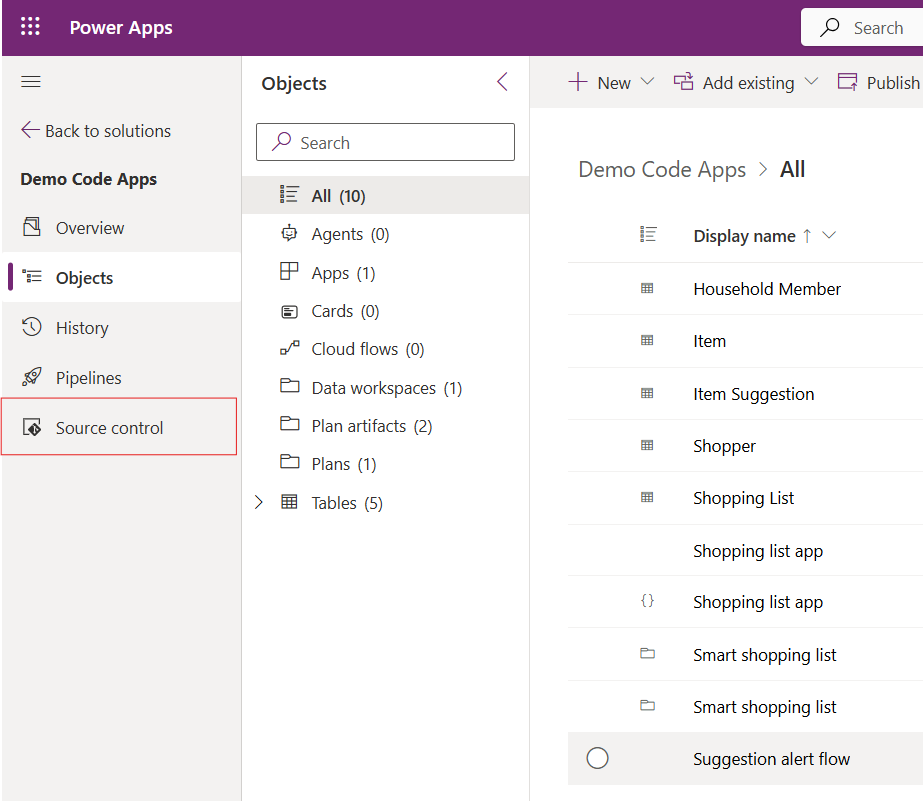
Task: Open the Objects page in sidebar
Action: 121,277
